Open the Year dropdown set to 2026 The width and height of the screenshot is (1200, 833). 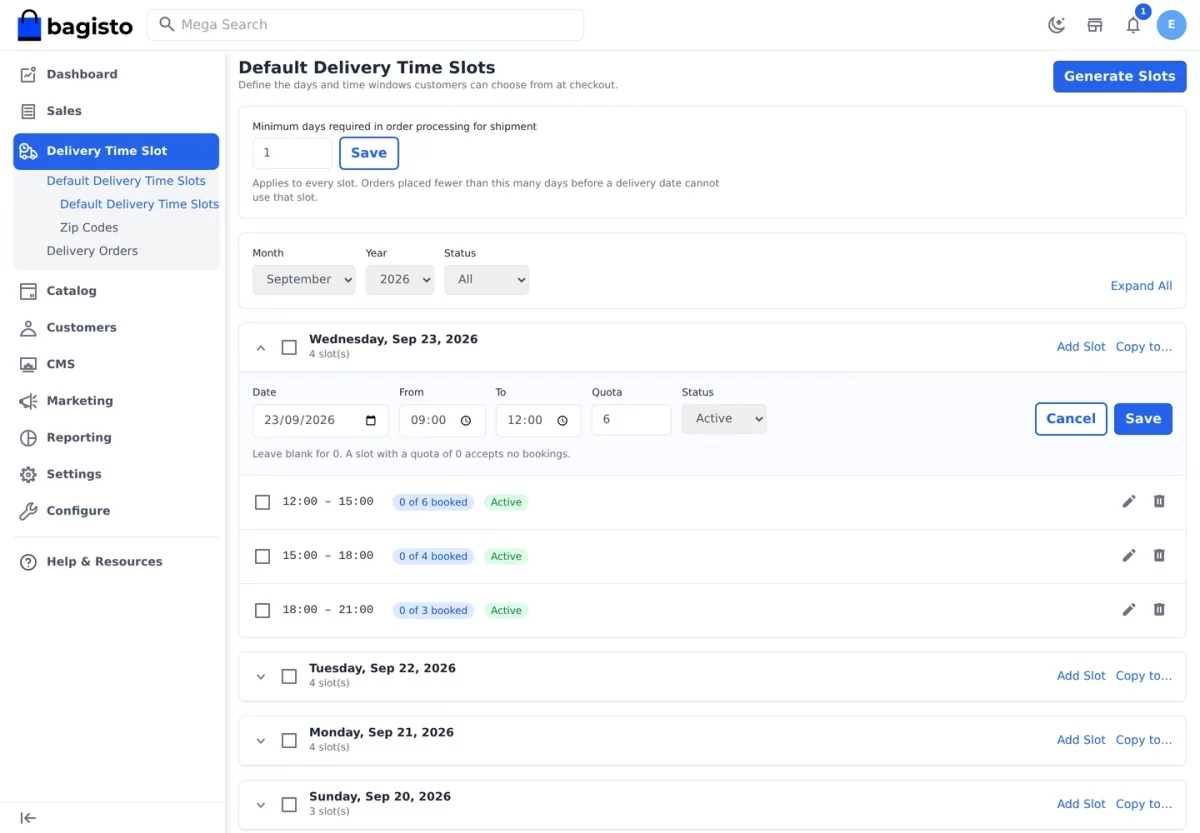399,279
